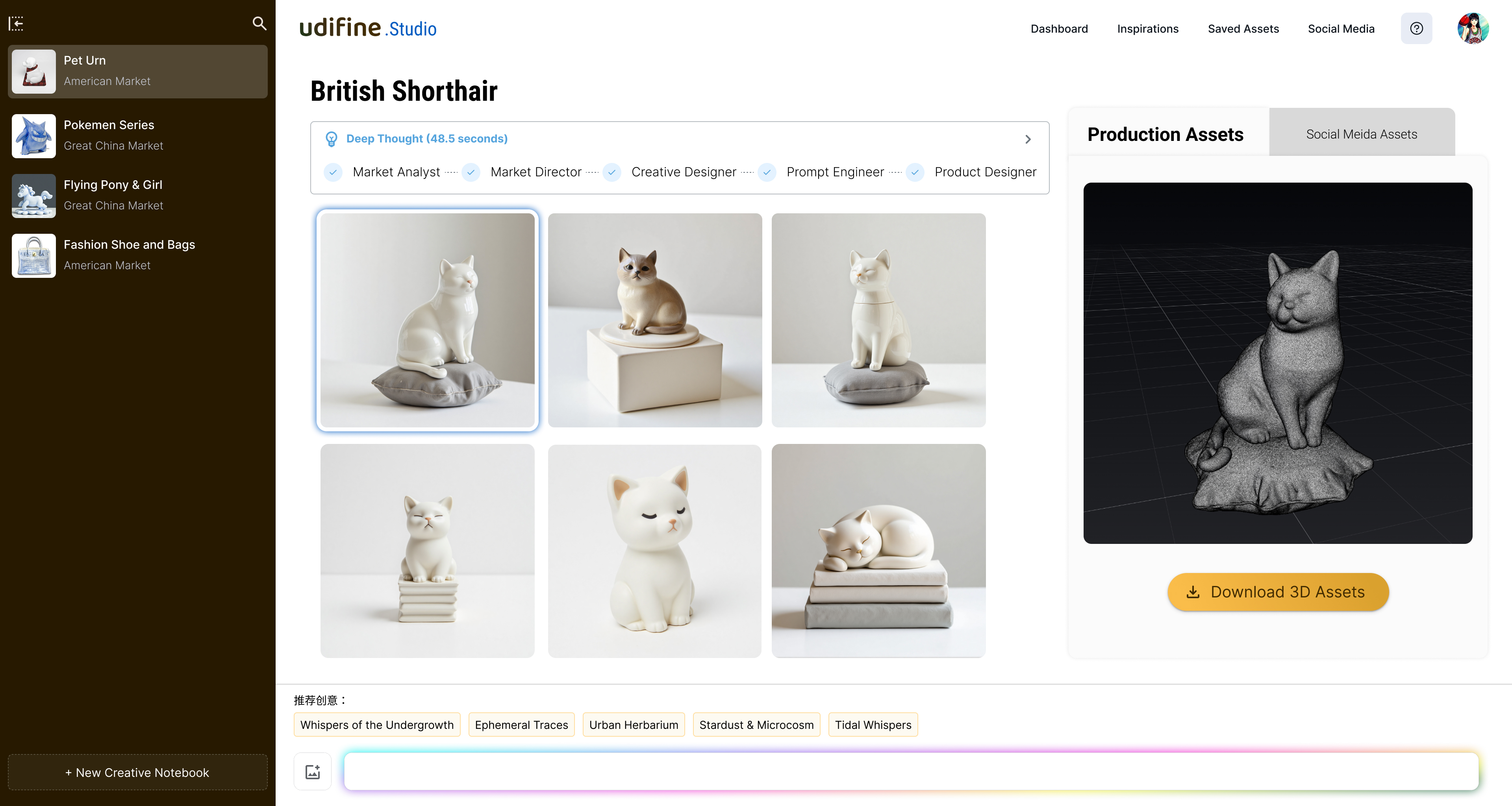
Task: Toggle the Product Designer checkmark
Action: coord(915,172)
